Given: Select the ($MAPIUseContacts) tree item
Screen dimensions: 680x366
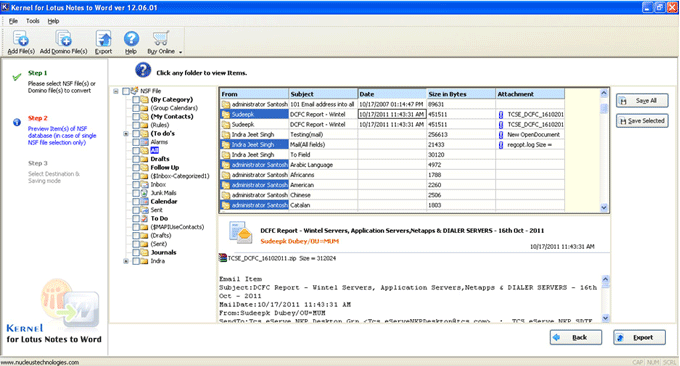Looking at the screenshot, I should (x=177, y=227).
